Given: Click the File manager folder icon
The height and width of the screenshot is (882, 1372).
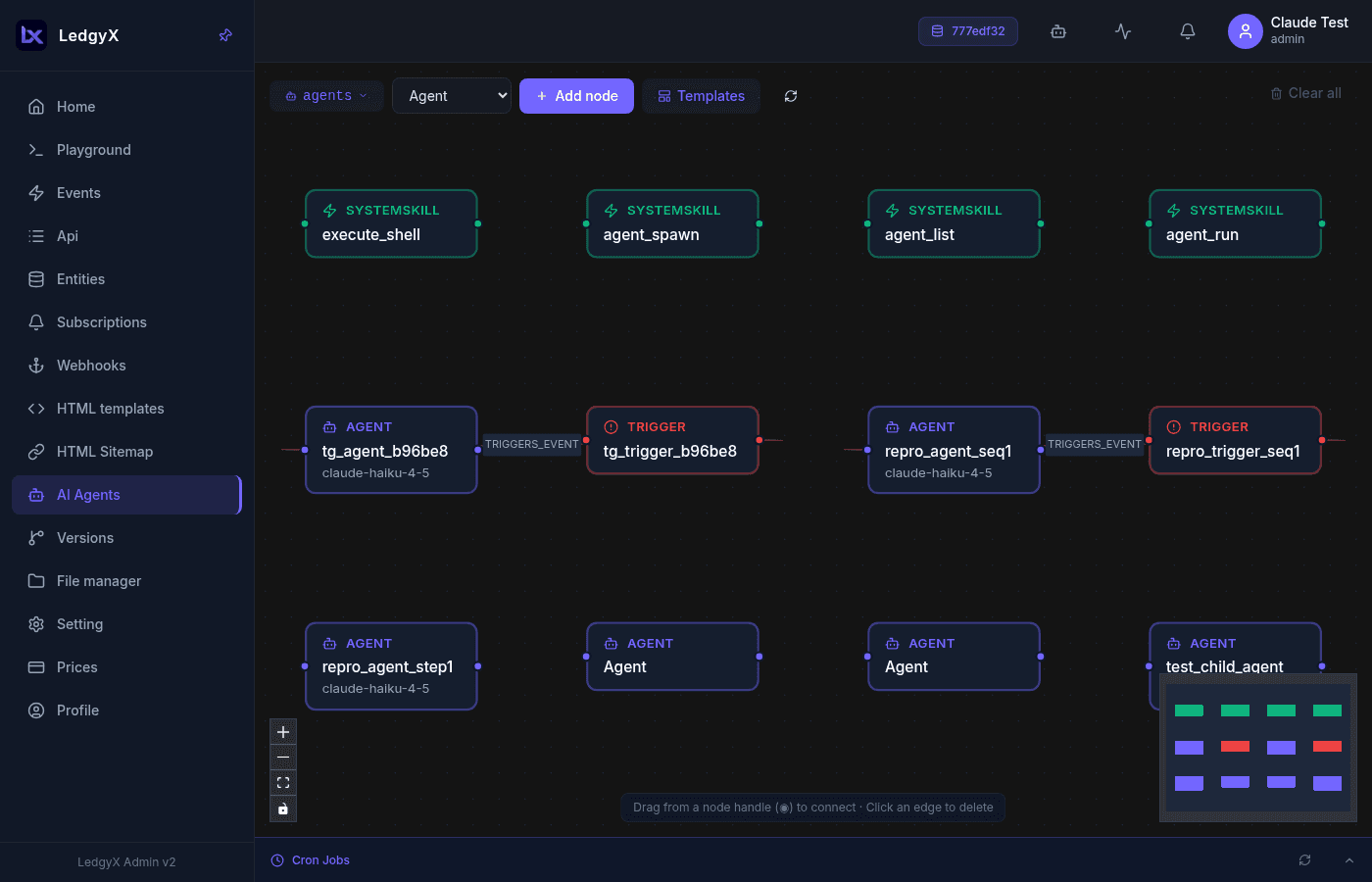Looking at the screenshot, I should pos(36,581).
